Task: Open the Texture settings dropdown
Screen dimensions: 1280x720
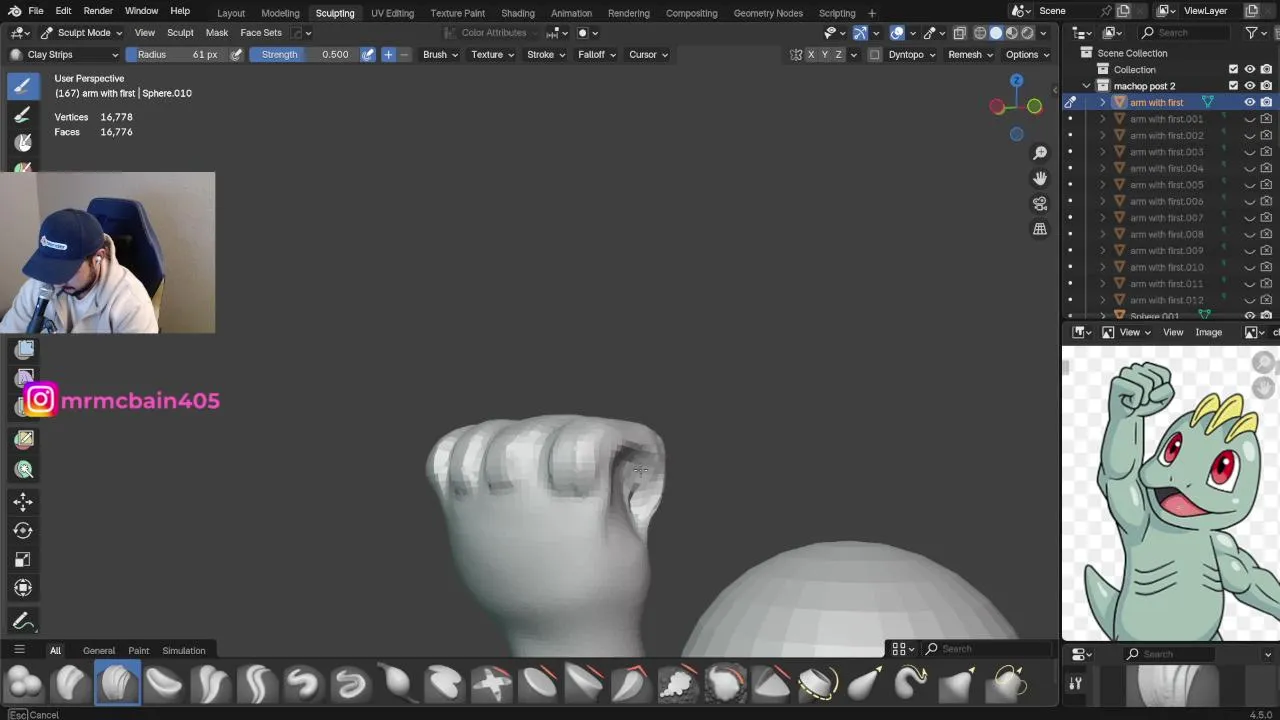Action: (493, 55)
